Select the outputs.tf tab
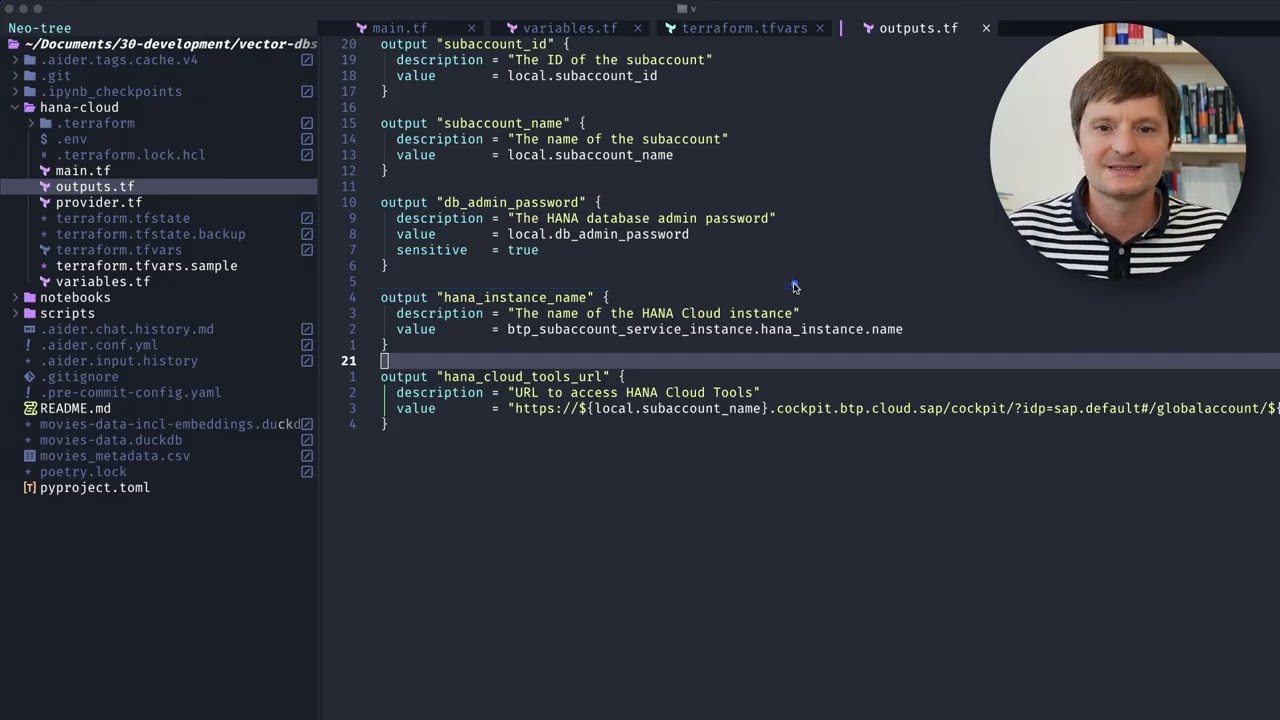1280x720 pixels. [x=918, y=28]
